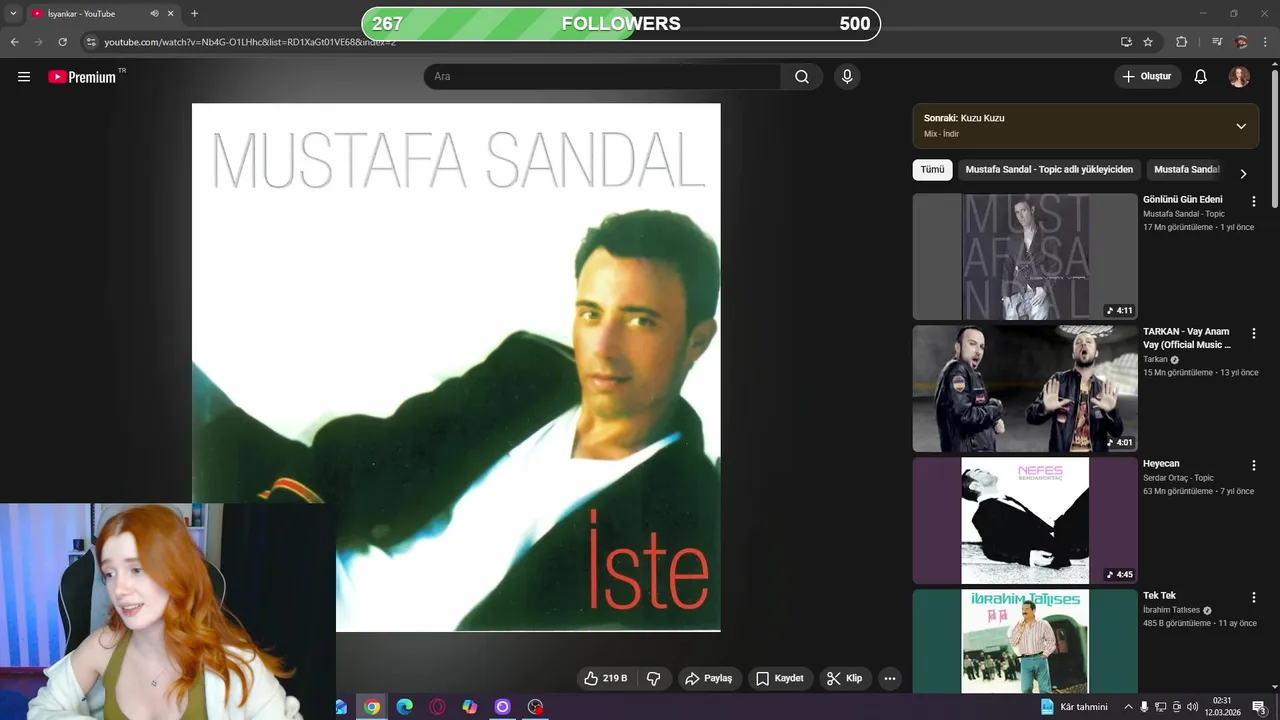Open options for TARKAN - Vay Anam Vay
This screenshot has height=720, width=1280.
pos(1253,333)
